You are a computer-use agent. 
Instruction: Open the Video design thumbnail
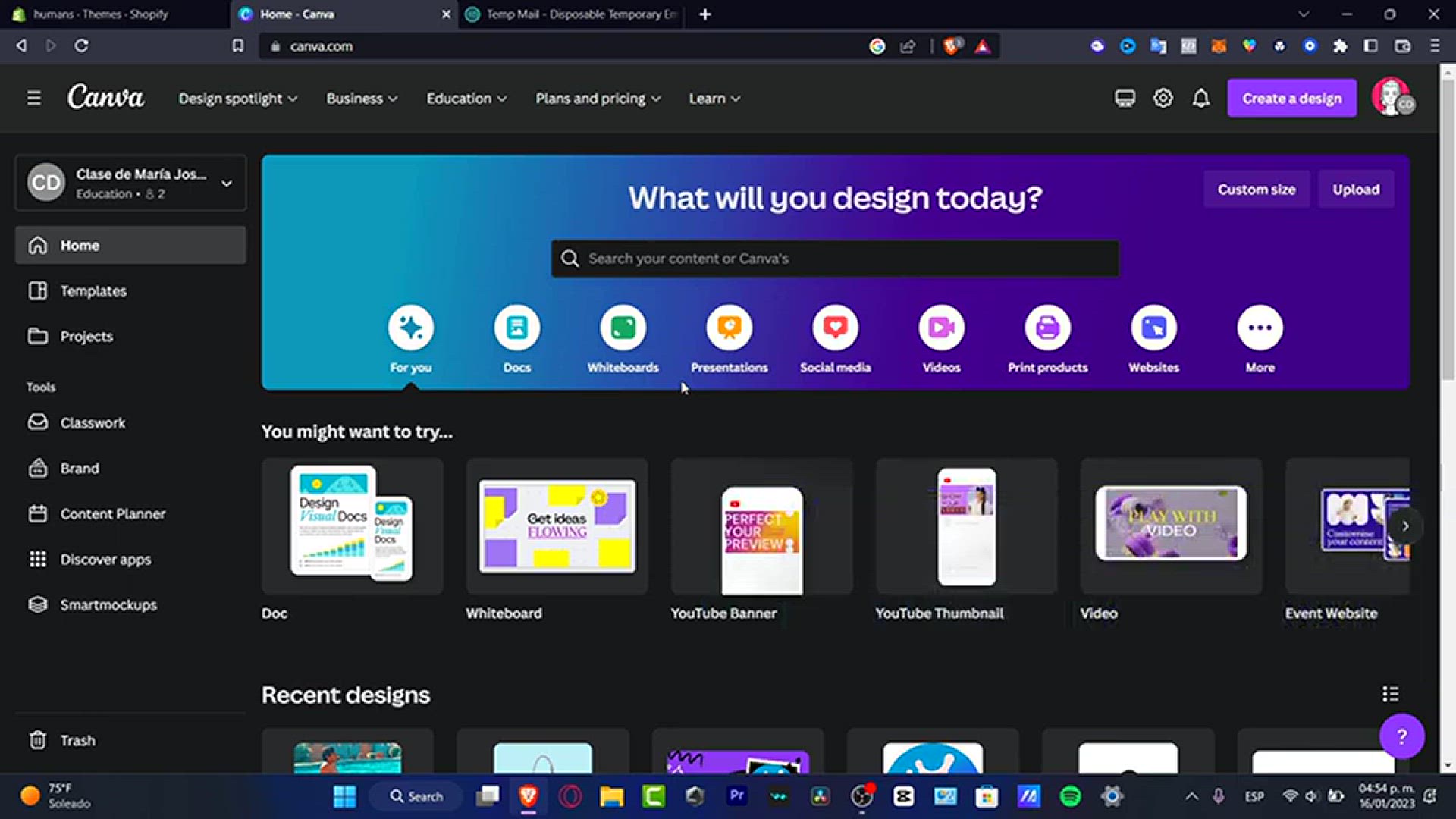click(x=1171, y=526)
